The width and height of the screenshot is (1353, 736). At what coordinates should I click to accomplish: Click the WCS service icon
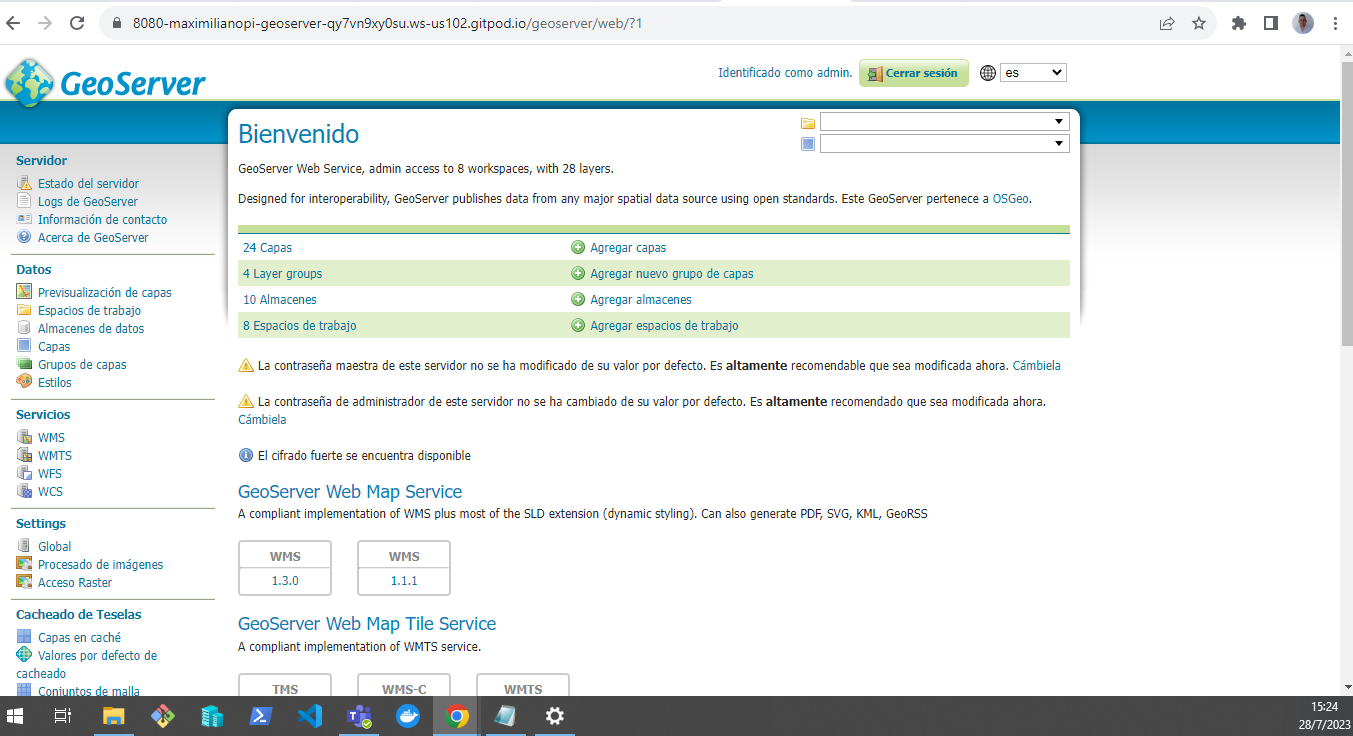(24, 491)
